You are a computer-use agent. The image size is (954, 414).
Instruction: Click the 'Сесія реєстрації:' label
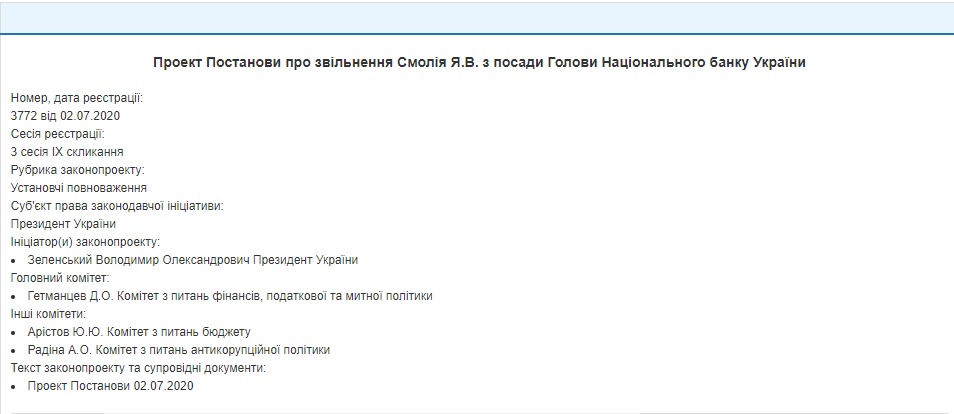tap(57, 134)
